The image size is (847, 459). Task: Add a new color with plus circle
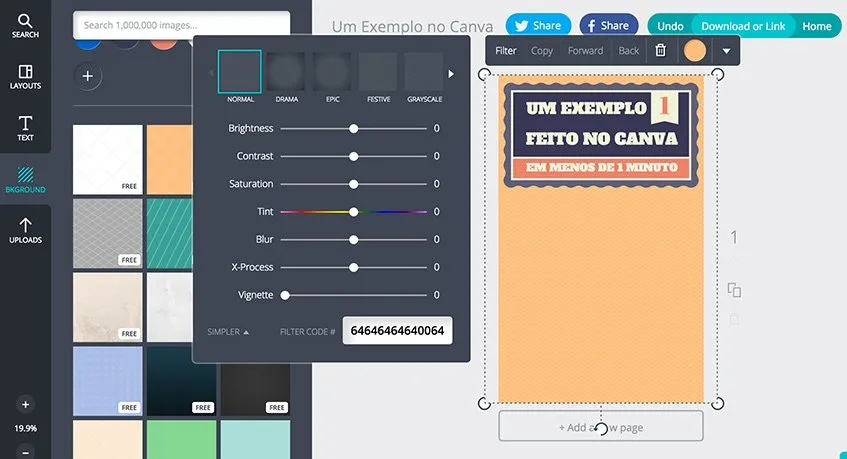pyautogui.click(x=88, y=76)
